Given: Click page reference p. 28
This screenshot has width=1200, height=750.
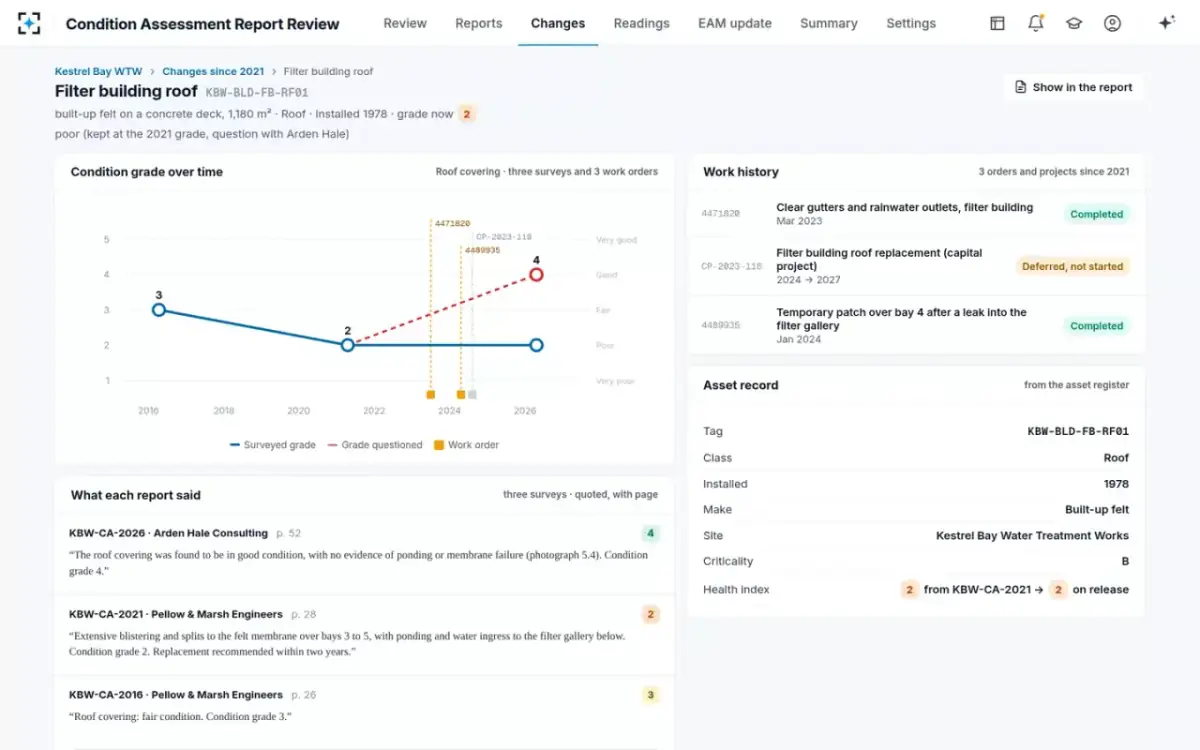Looking at the screenshot, I should click(304, 614).
